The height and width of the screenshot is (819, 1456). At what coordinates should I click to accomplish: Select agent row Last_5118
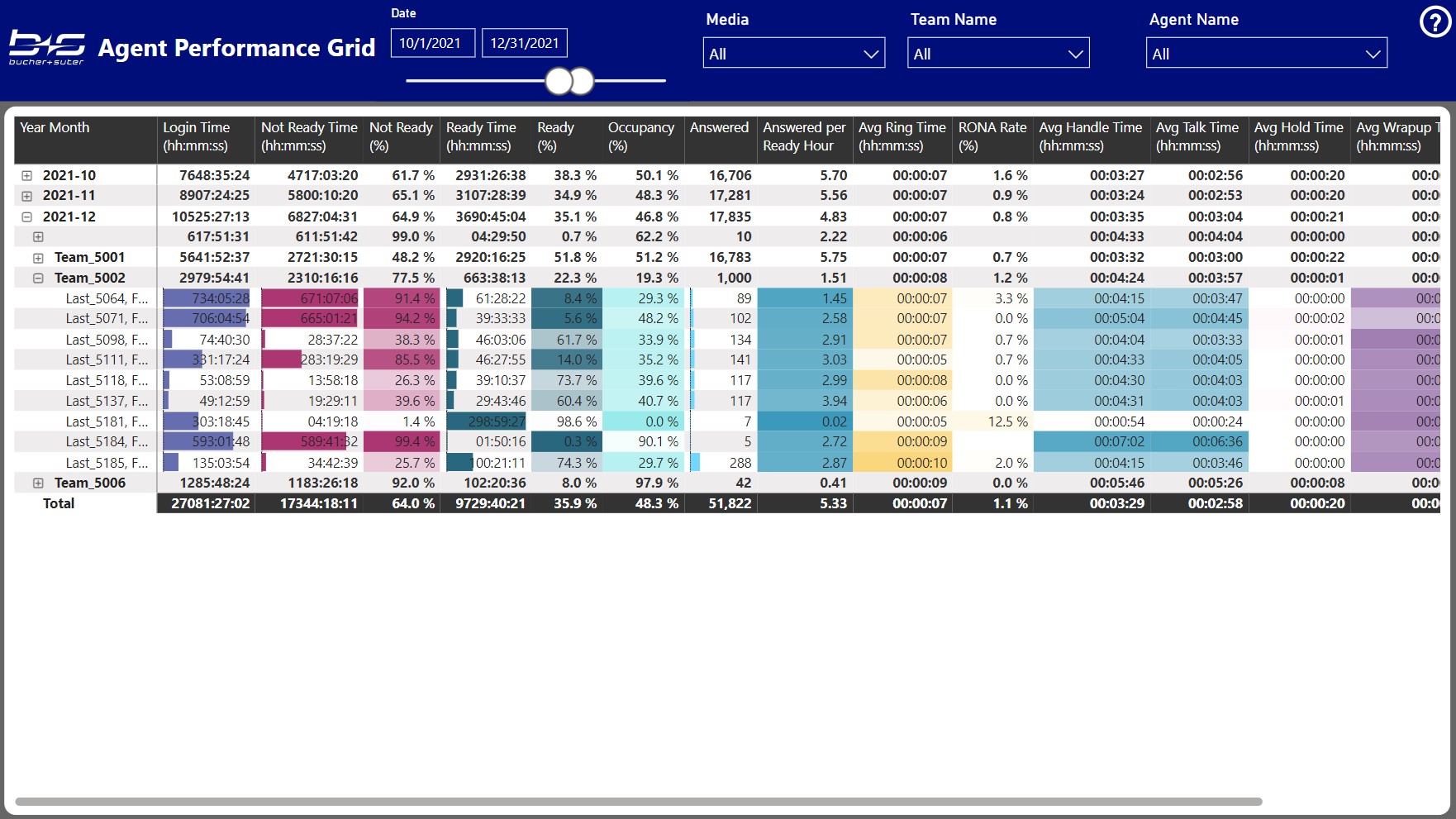coord(107,380)
